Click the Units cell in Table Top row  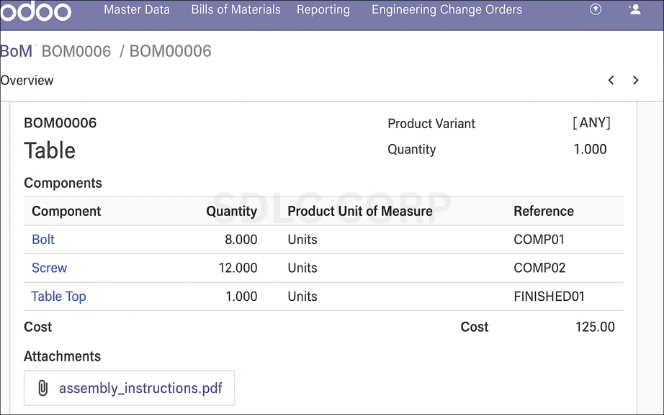click(302, 296)
